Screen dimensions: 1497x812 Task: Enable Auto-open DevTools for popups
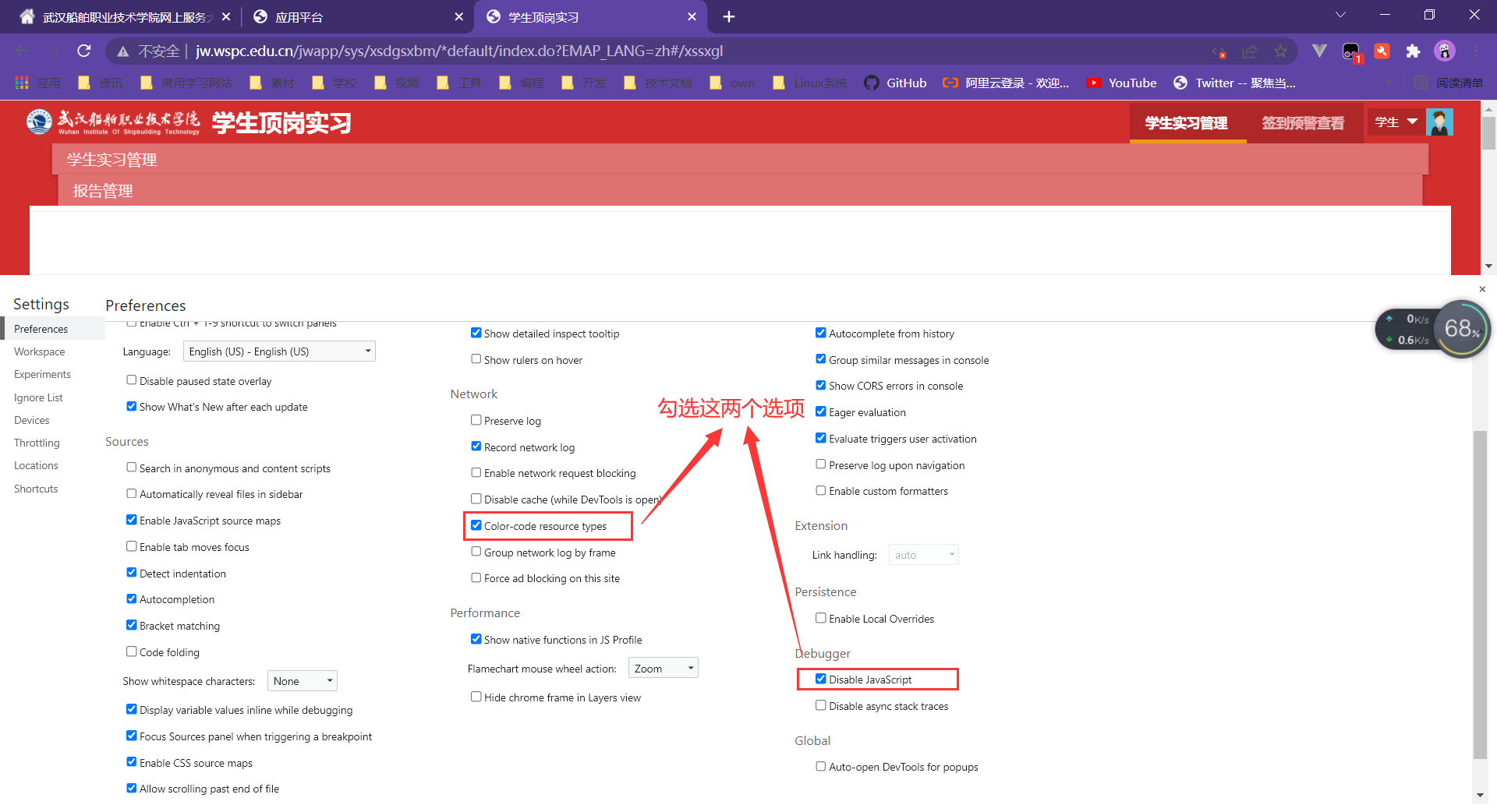820,766
